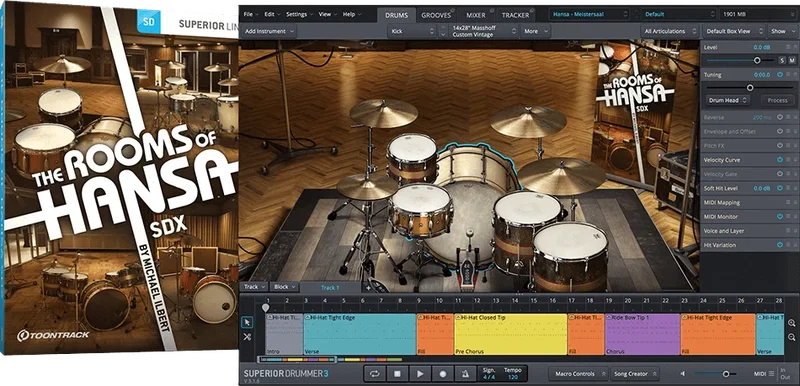Screen dimensions: 800x386
Task: Open the Default preset dropdown
Action: point(680,15)
